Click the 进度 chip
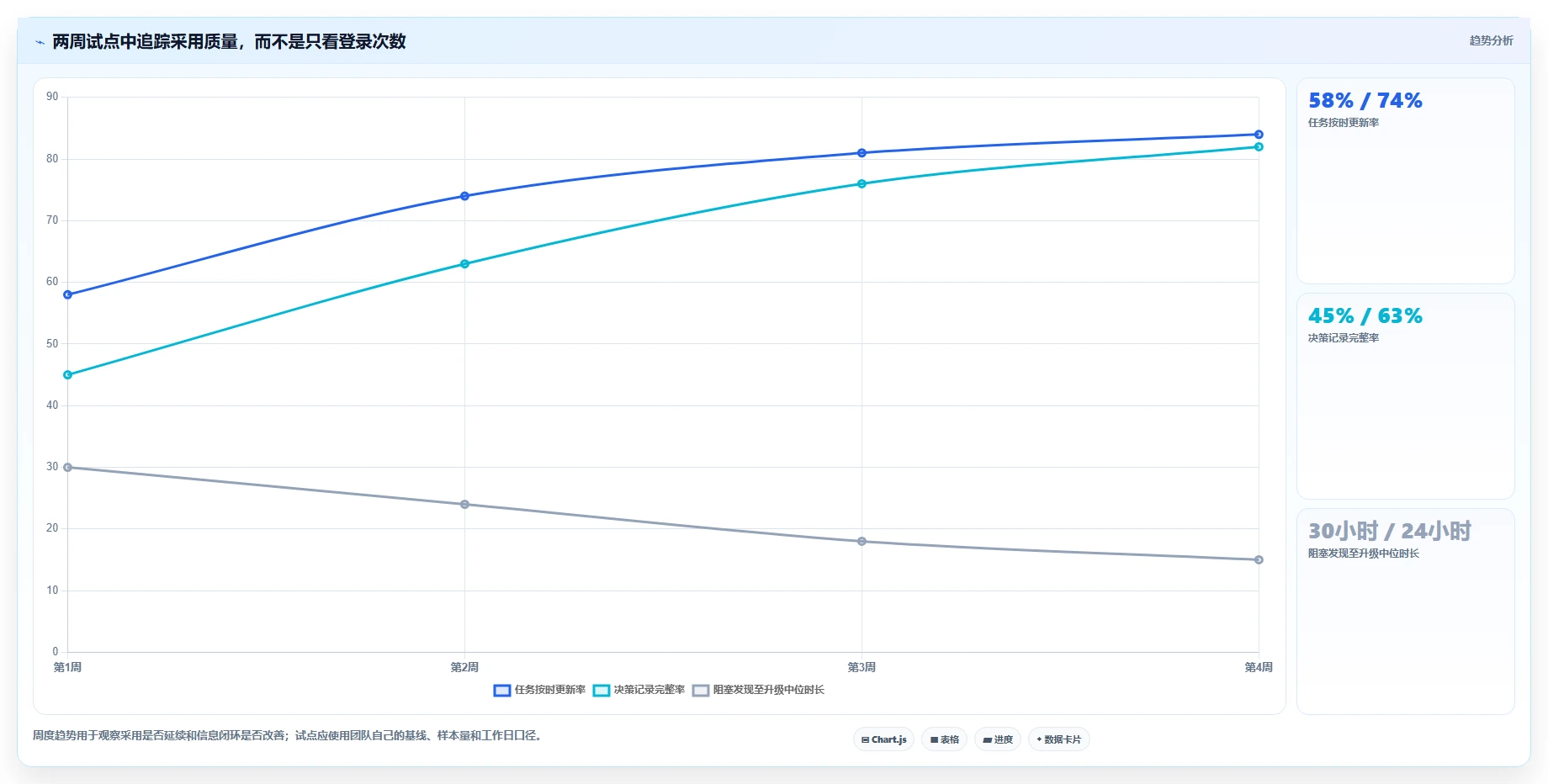 998,739
